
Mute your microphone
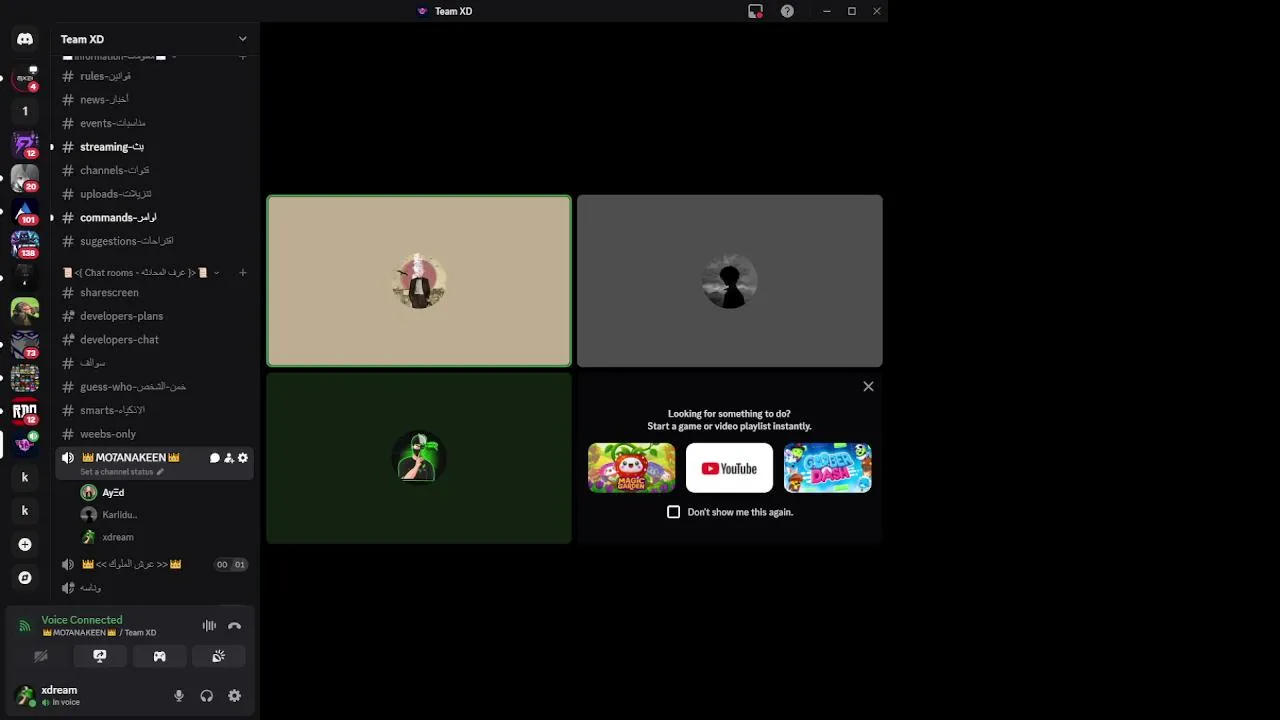(179, 696)
